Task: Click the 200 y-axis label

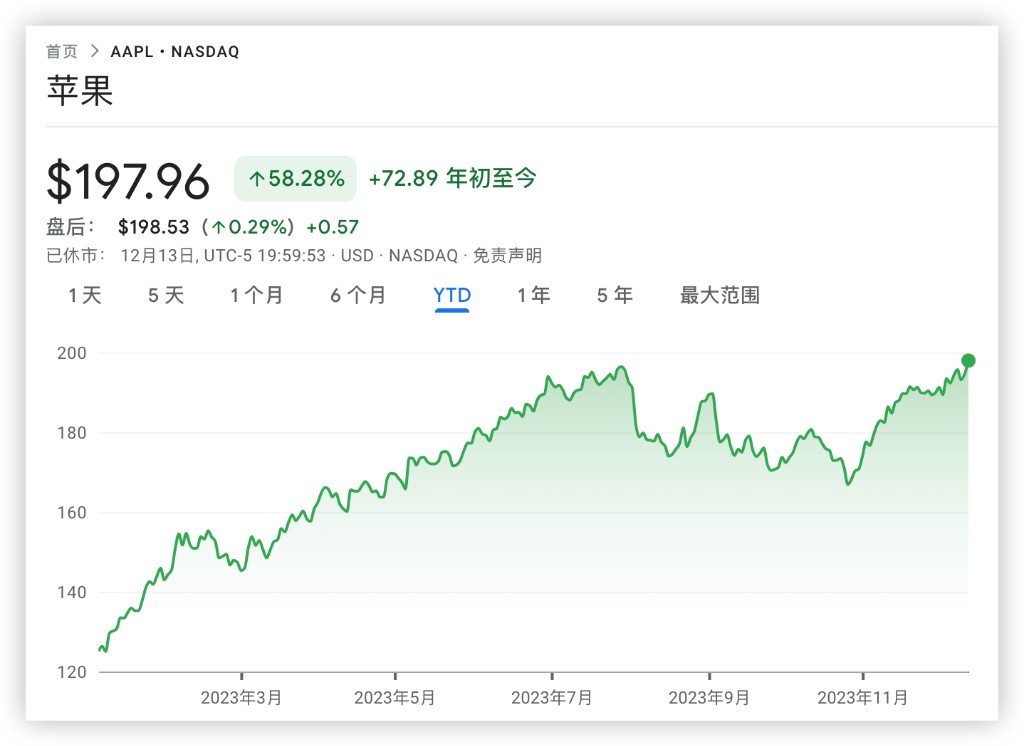Action: coord(72,353)
